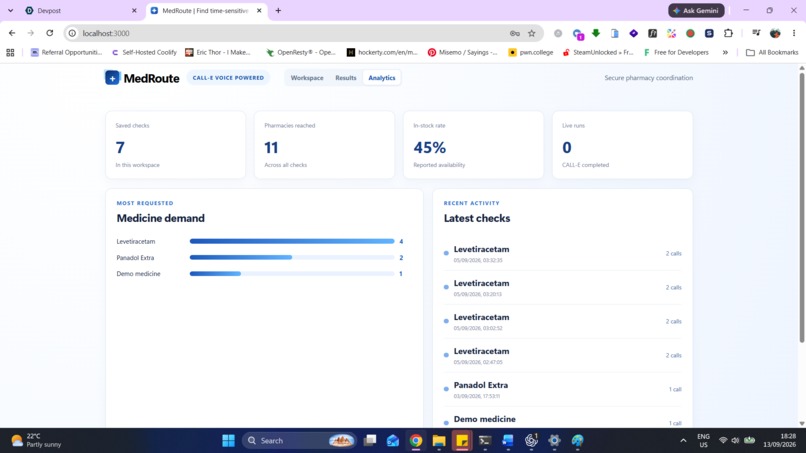The height and width of the screenshot is (453, 806).
Task: Go forward in browser history
Action: 31,33
